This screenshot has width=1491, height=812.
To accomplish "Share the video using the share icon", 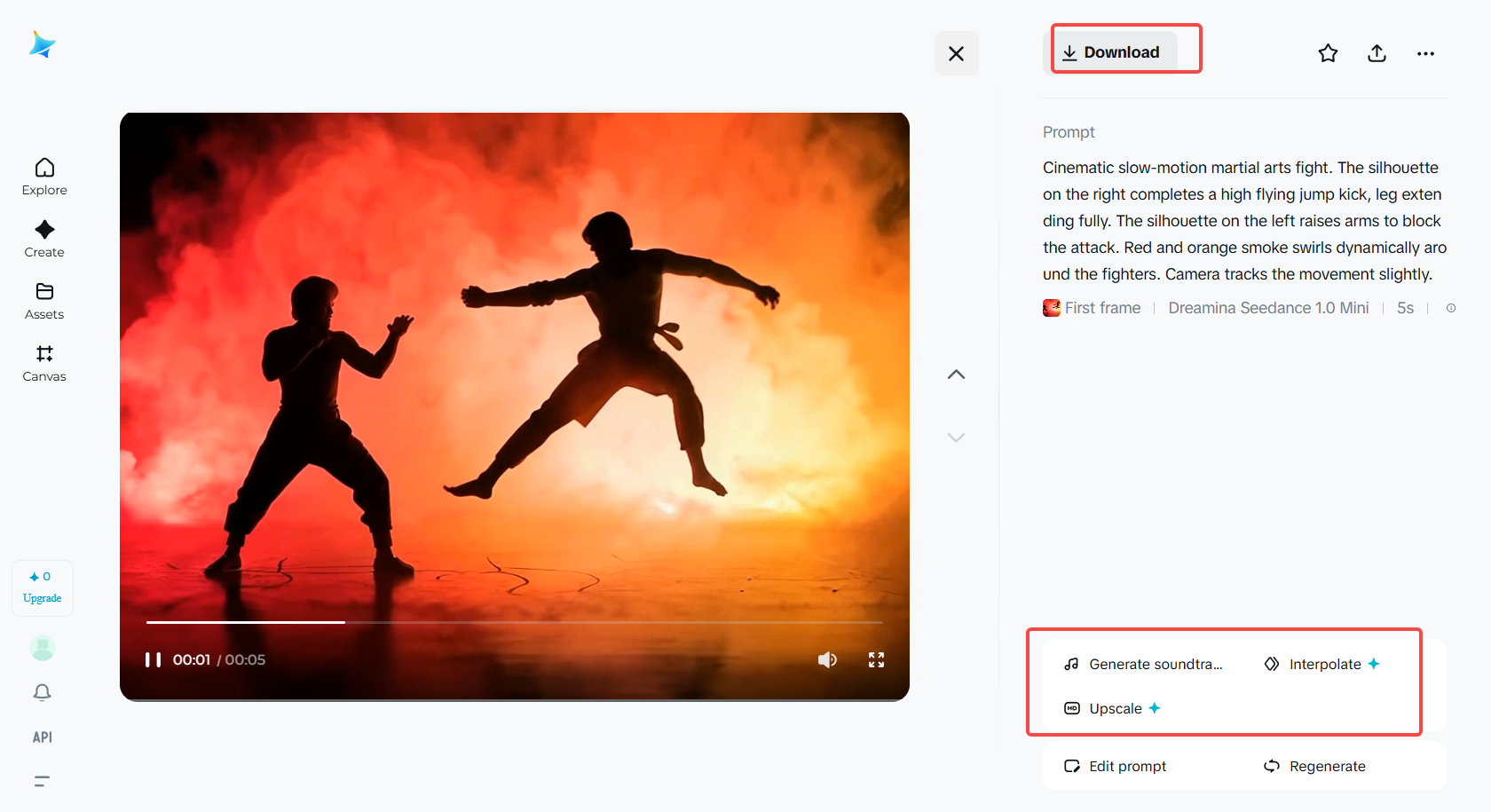I will point(1377,53).
